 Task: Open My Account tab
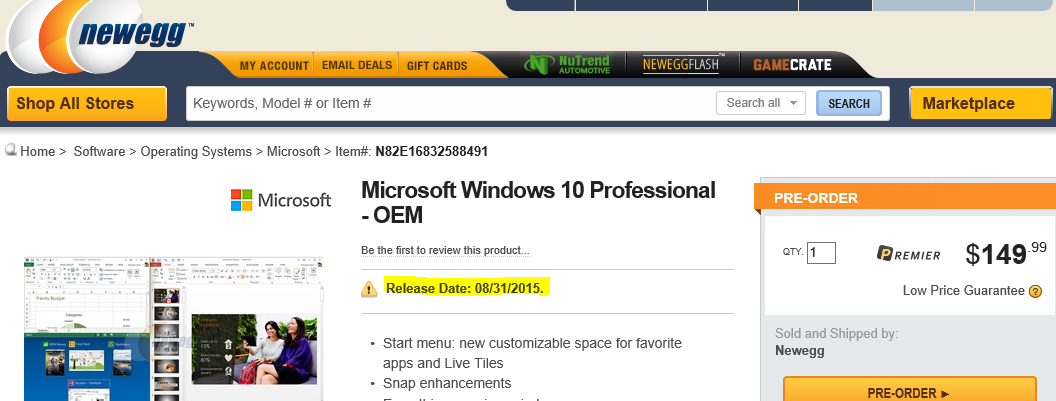(x=274, y=65)
